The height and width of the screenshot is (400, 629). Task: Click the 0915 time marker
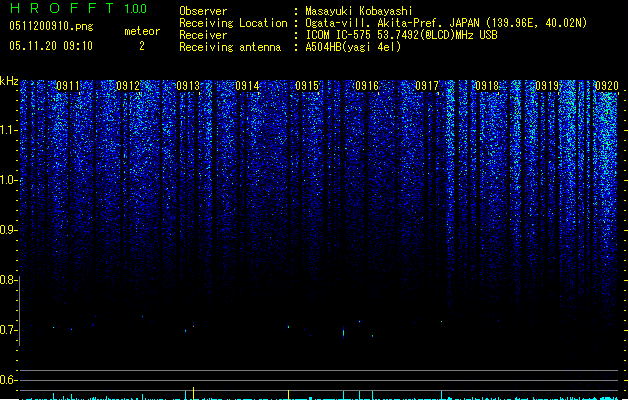click(x=307, y=86)
